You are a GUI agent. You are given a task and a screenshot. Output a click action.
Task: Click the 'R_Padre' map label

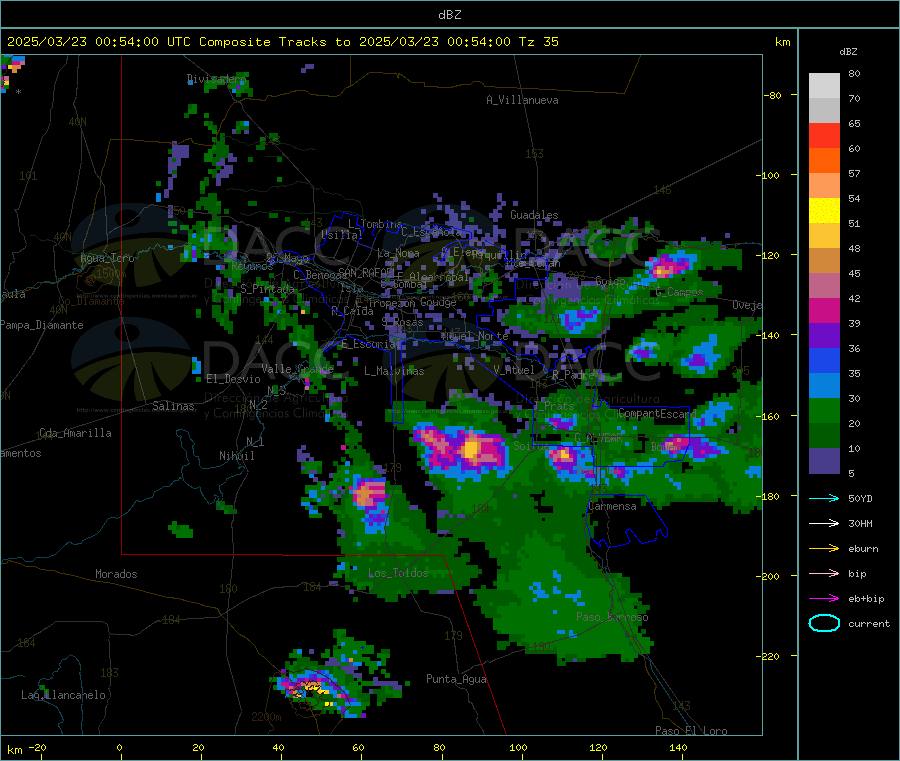click(573, 375)
